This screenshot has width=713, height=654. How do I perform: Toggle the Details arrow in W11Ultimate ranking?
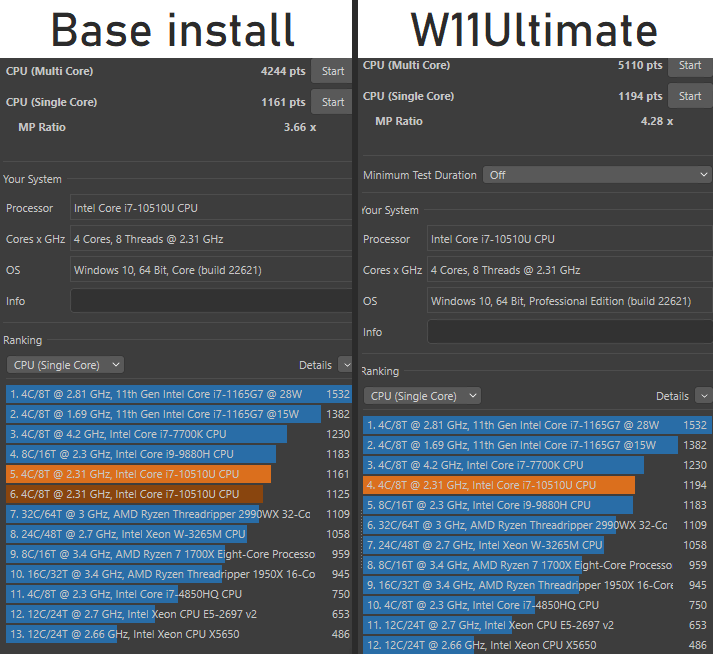(x=703, y=396)
